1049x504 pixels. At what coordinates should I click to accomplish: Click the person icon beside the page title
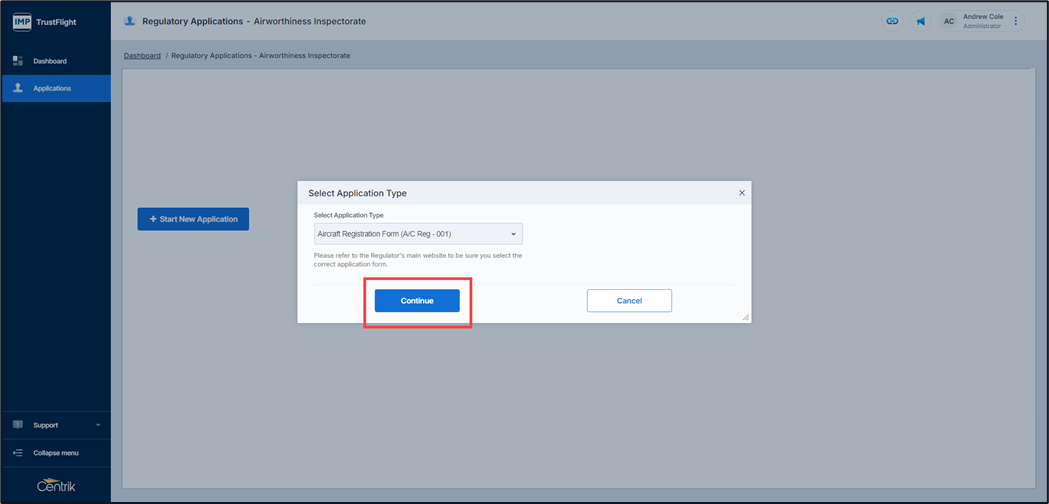129,21
